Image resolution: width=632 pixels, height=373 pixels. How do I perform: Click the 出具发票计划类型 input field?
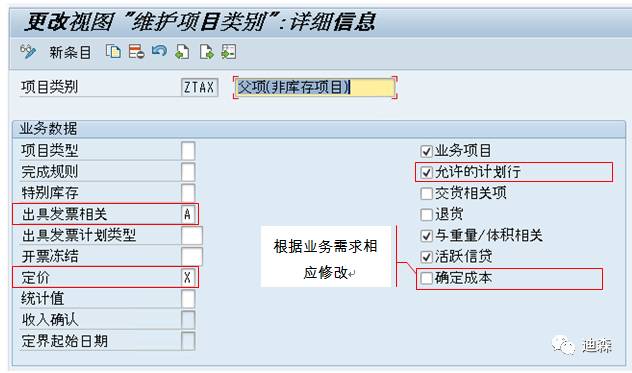191,235
